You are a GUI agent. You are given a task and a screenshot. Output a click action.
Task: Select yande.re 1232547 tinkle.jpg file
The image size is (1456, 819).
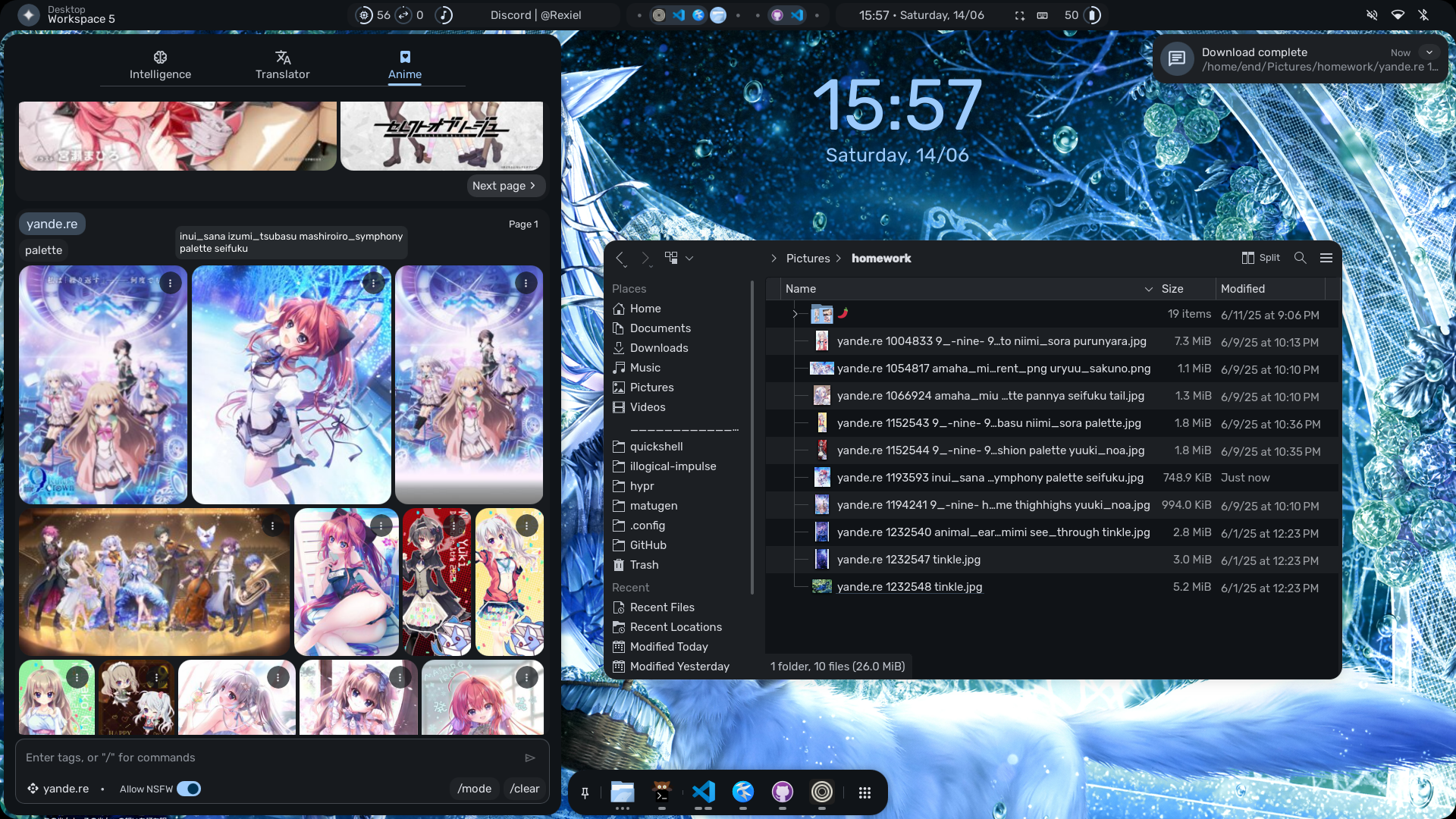[x=1053, y=560]
